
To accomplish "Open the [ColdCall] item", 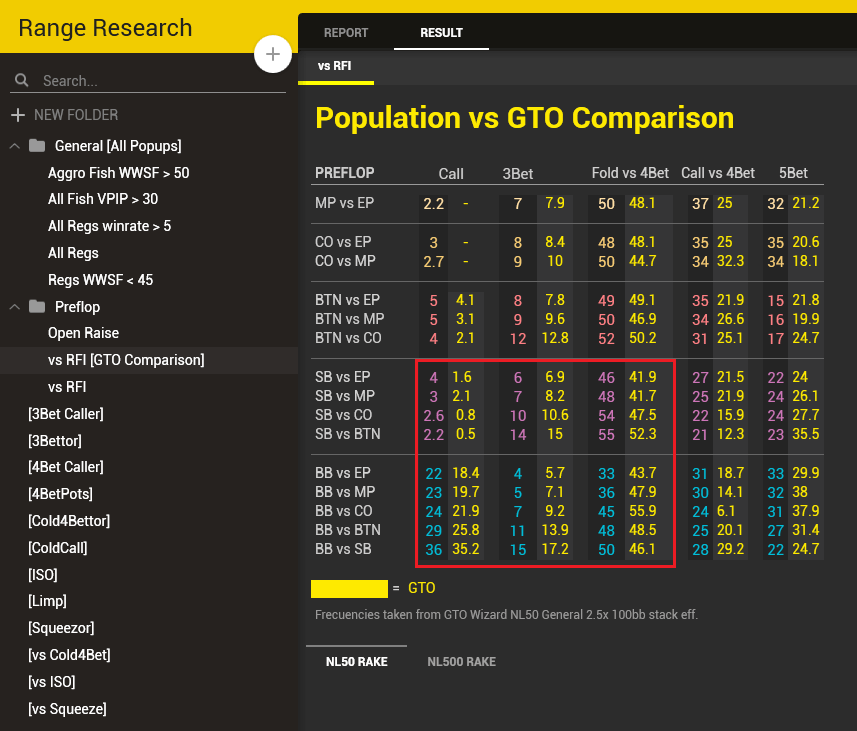I will [x=57, y=547].
